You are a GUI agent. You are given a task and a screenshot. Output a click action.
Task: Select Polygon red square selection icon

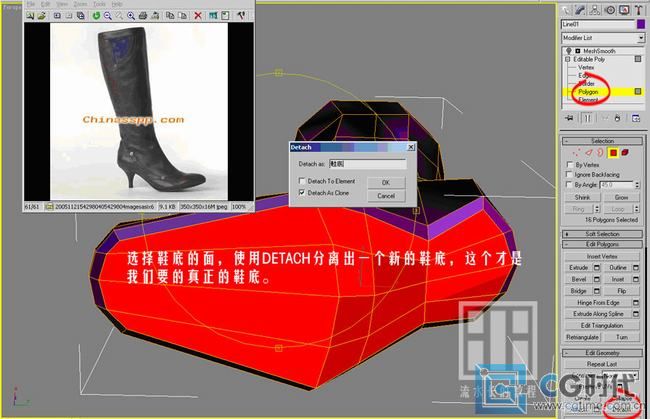(613, 153)
